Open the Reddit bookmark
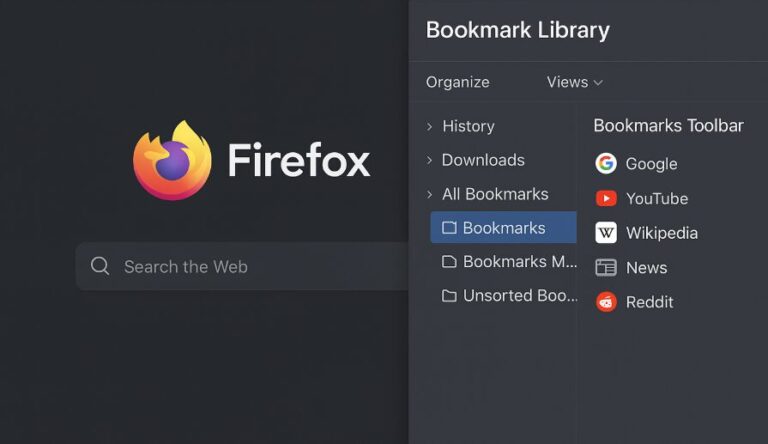 pyautogui.click(x=635, y=302)
